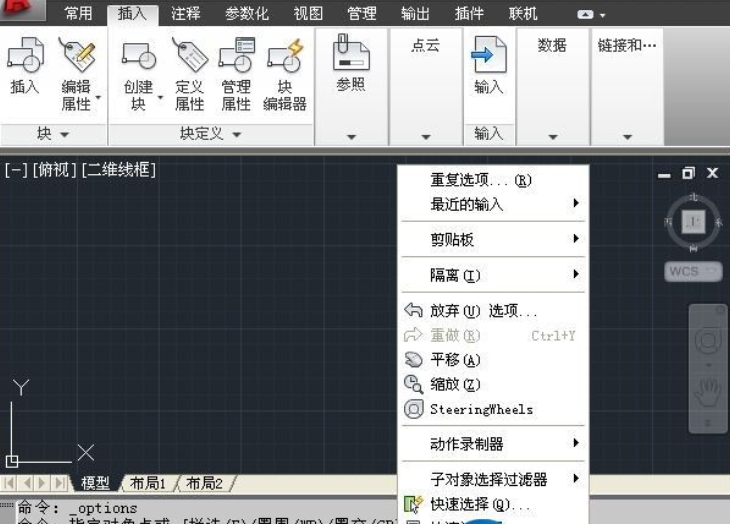
Task: Open 最近的输入 submenu
Action: click(x=493, y=204)
